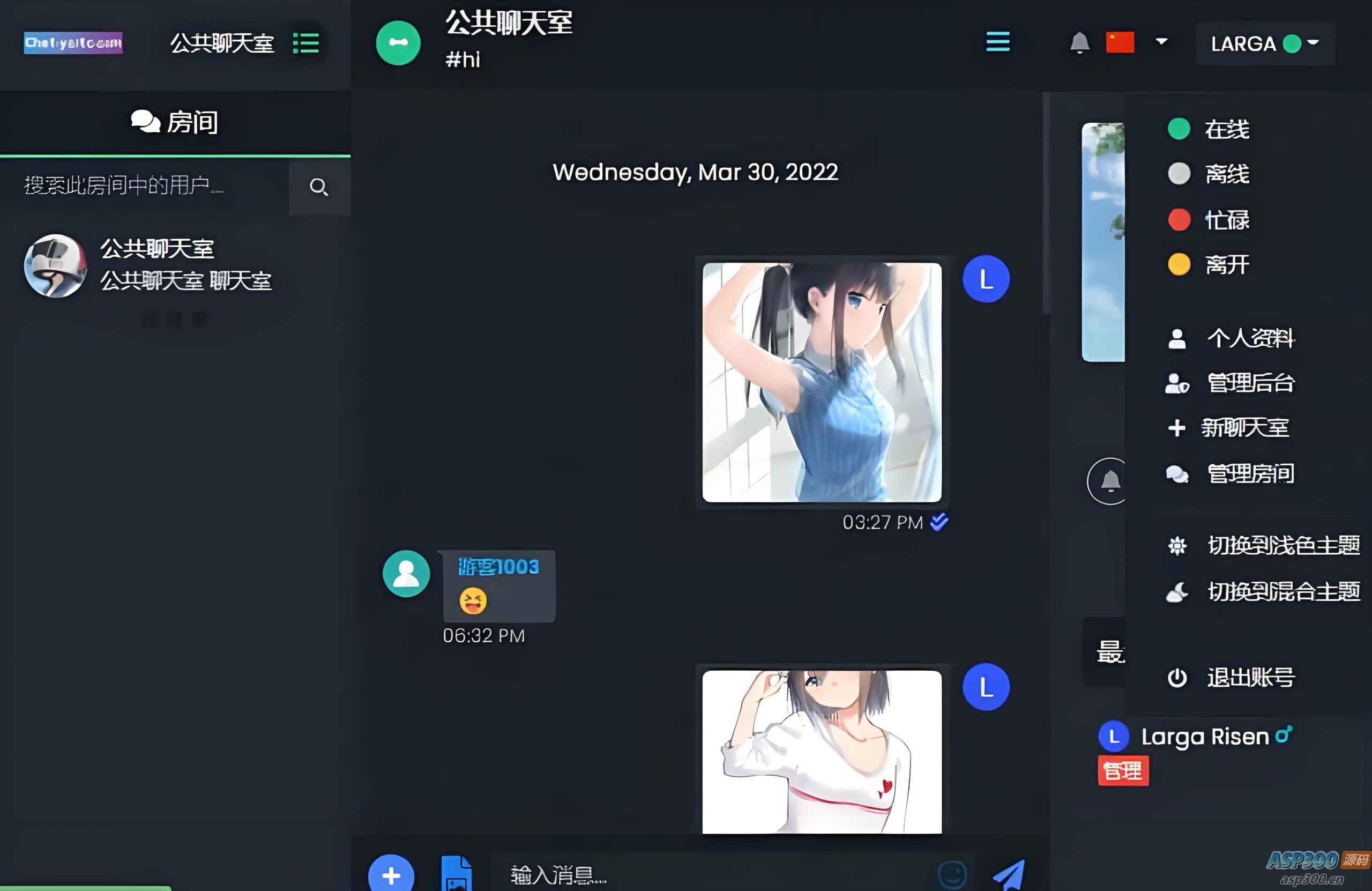Click the send message paper plane icon
This screenshot has height=891, width=1372.
pos(1009,875)
